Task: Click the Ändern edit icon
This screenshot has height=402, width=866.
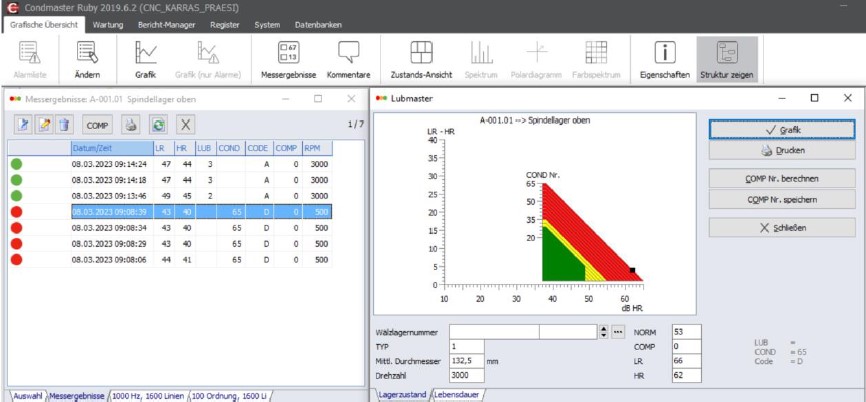Action: tap(87, 59)
